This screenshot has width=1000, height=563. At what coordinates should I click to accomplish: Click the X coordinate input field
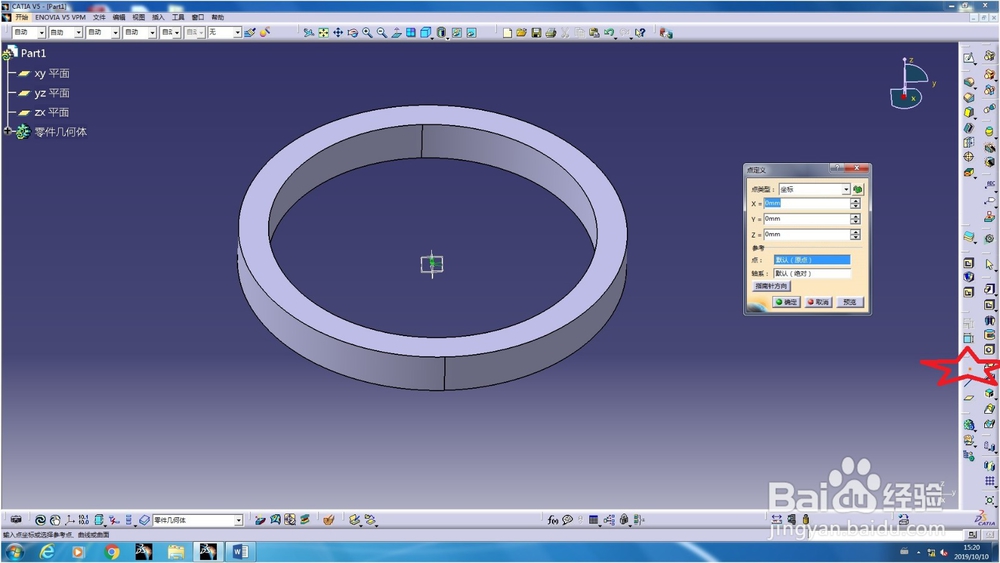(807, 203)
